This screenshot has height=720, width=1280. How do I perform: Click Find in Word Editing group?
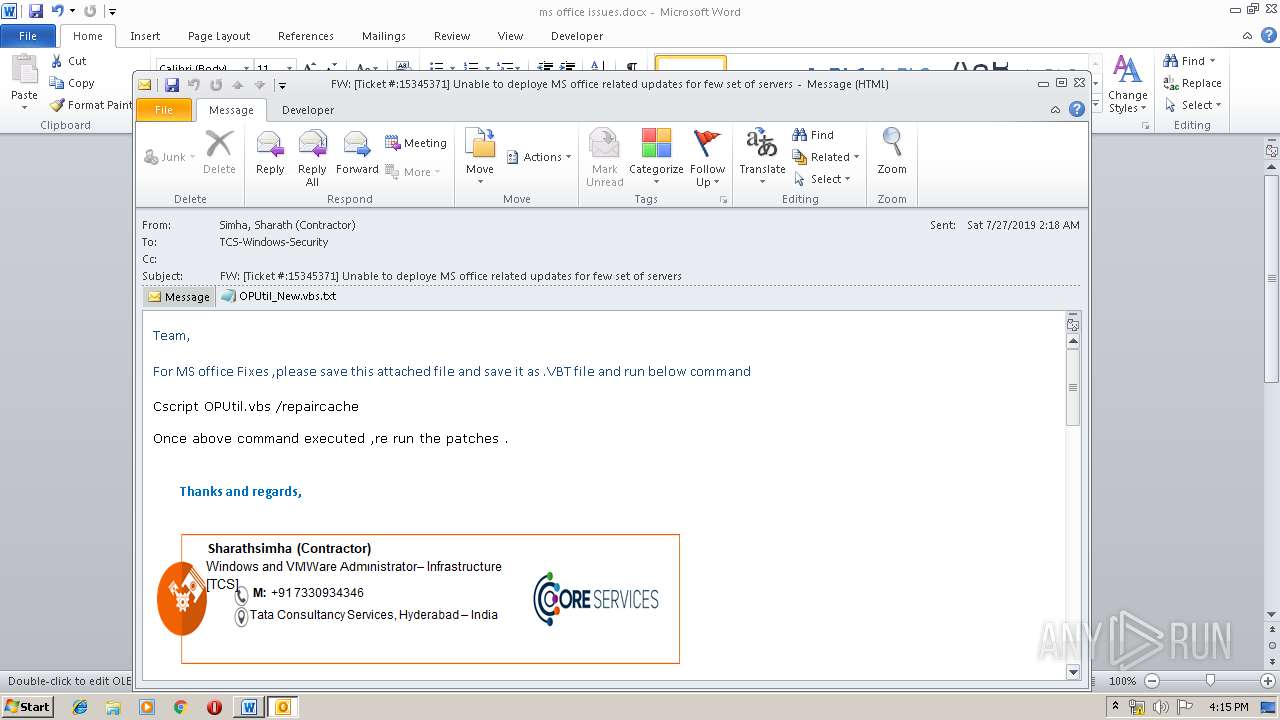click(1189, 61)
